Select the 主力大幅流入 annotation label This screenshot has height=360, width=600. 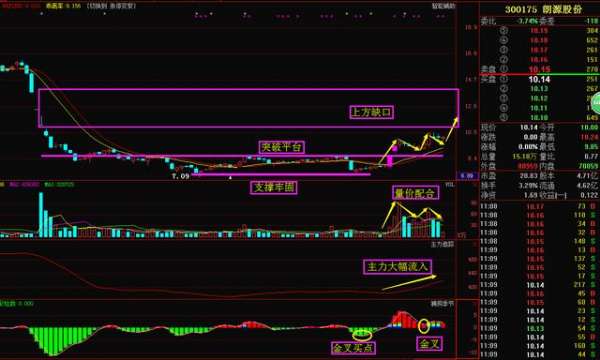tap(398, 267)
